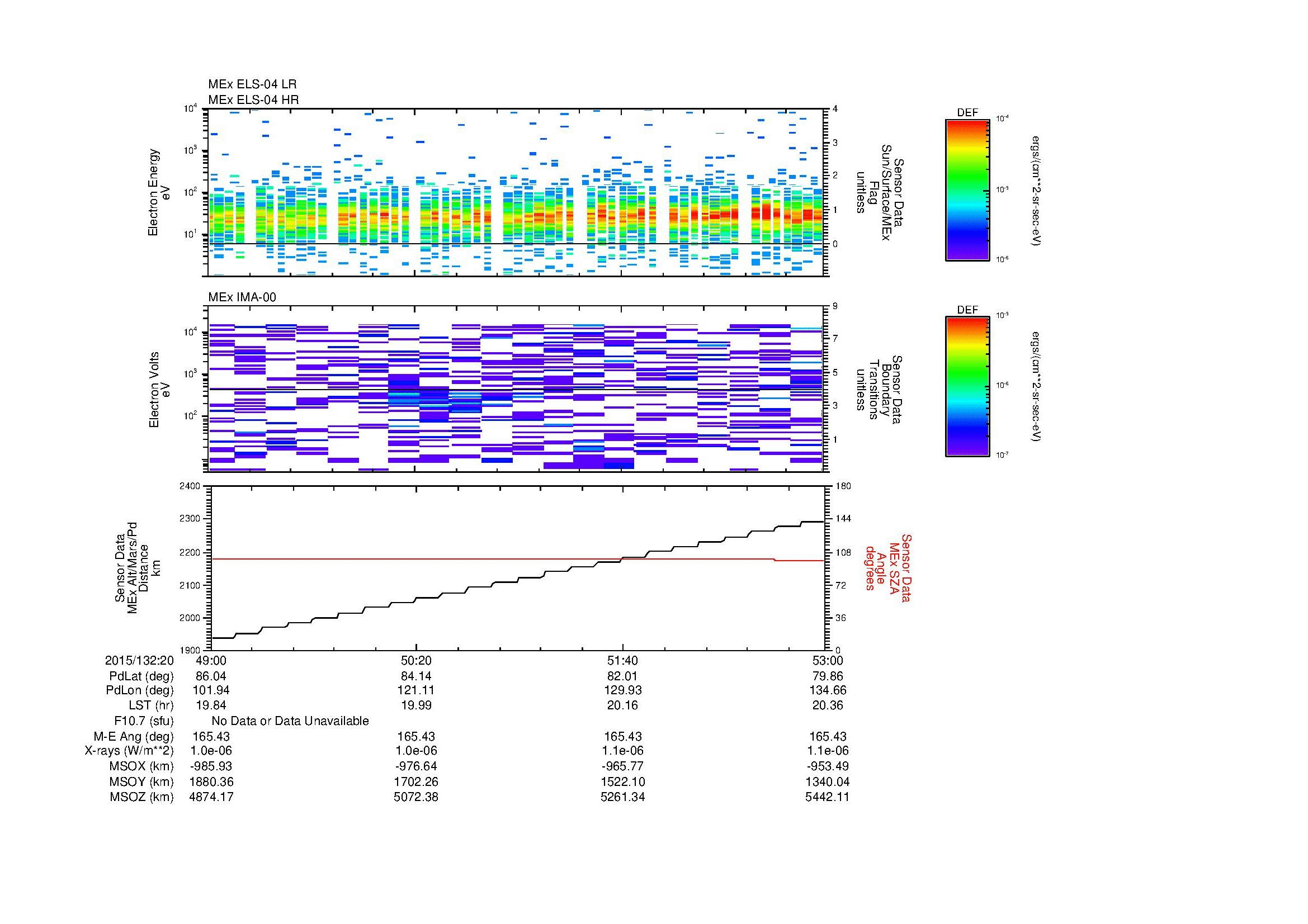1308x924 pixels.
Task: Click the MSOX value '-985.93'
Action: tap(211, 766)
